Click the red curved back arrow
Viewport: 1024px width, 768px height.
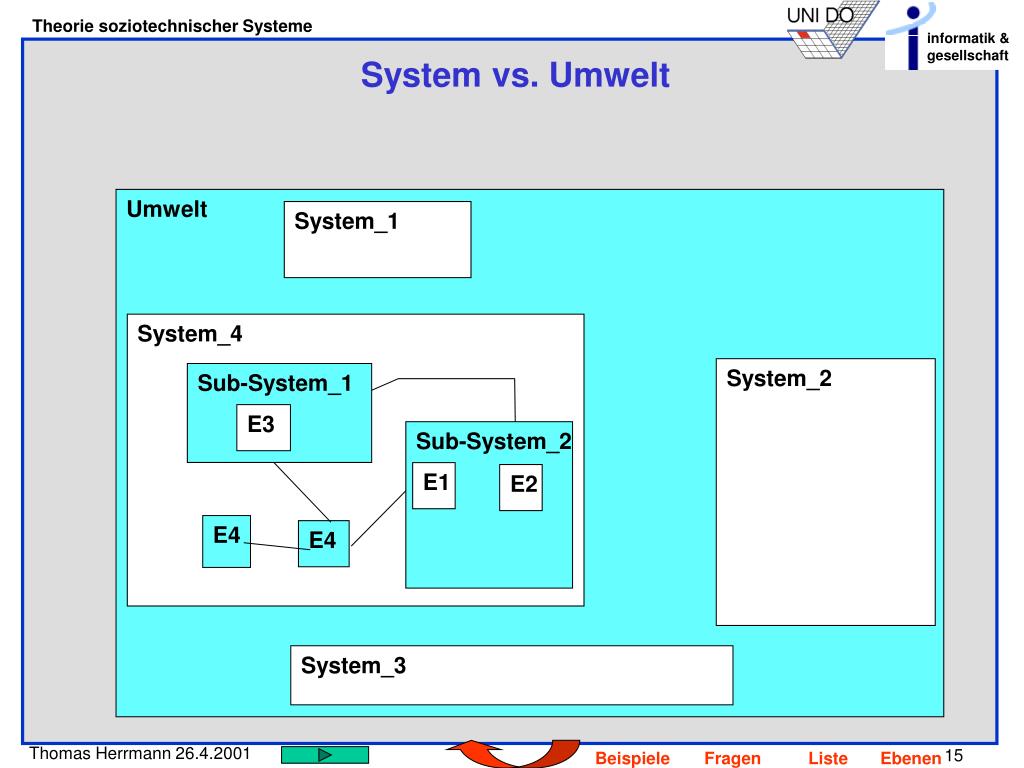[513, 754]
